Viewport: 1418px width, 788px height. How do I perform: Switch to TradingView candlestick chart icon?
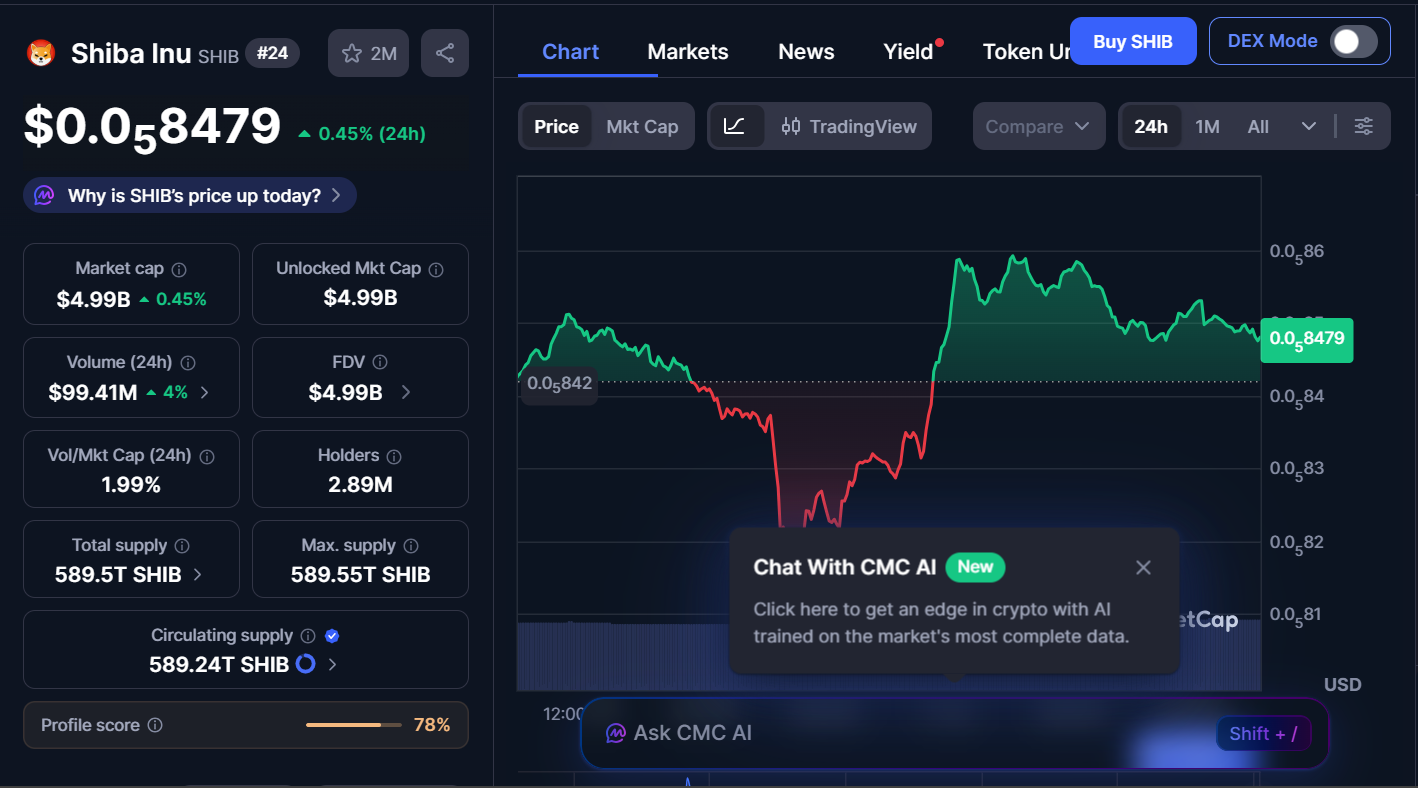[790, 126]
